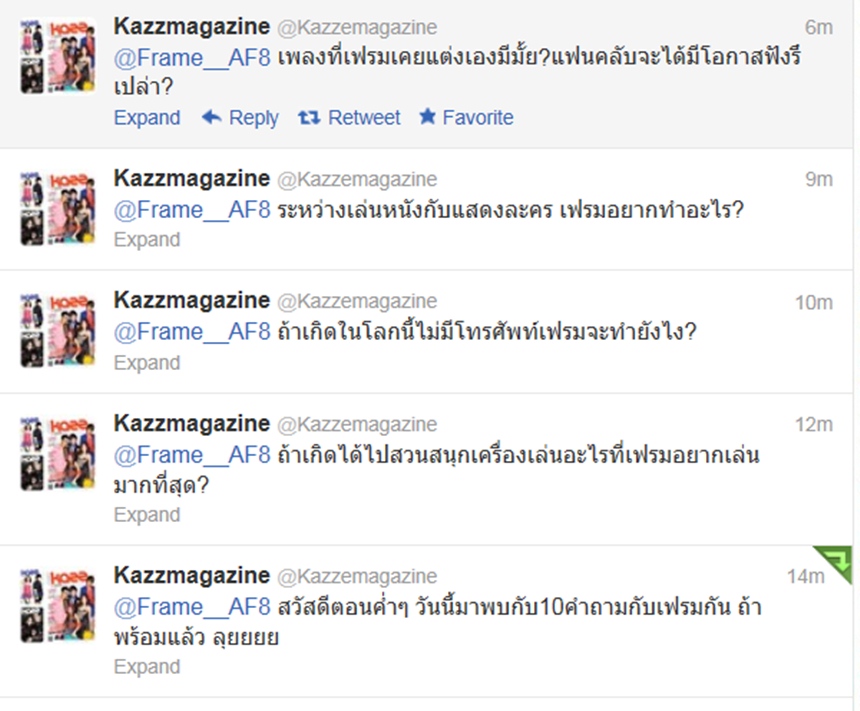
Task: Click the Favorite star icon
Action: (x=427, y=116)
